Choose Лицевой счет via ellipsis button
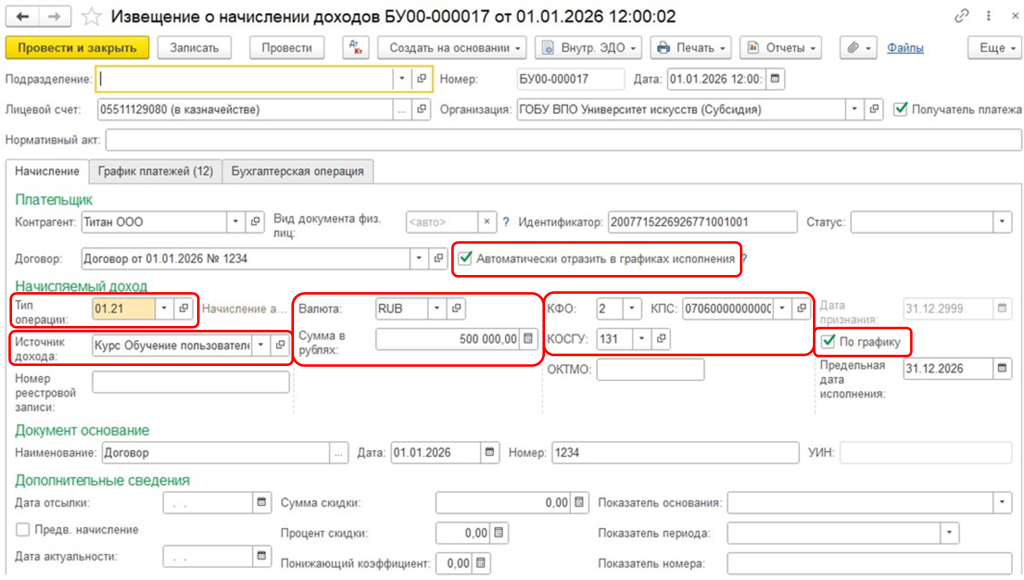The height and width of the screenshot is (580, 1024). pos(402,110)
